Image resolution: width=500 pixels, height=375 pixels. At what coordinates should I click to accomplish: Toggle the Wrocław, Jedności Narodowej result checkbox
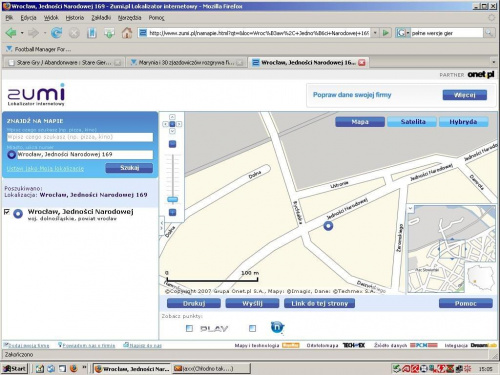6,212
